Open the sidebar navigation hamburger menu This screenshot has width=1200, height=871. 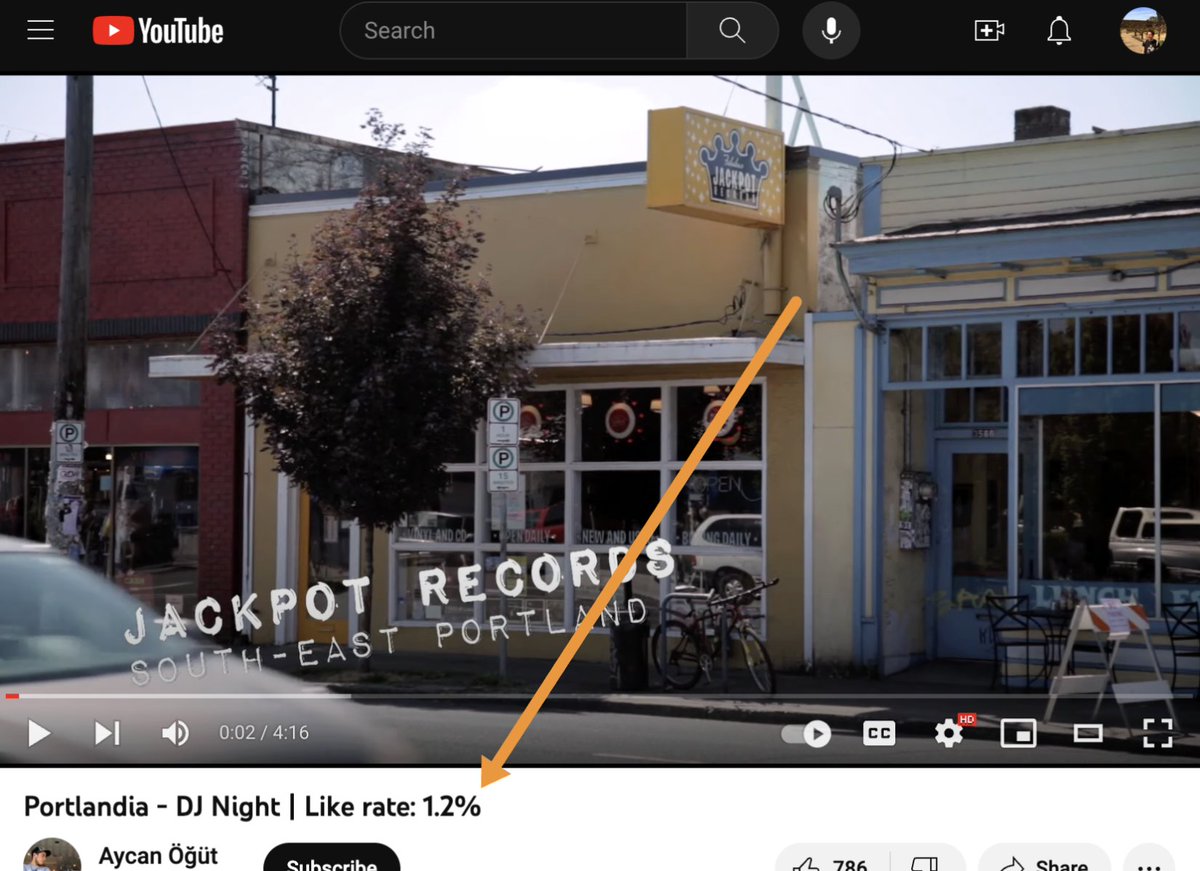click(40, 29)
